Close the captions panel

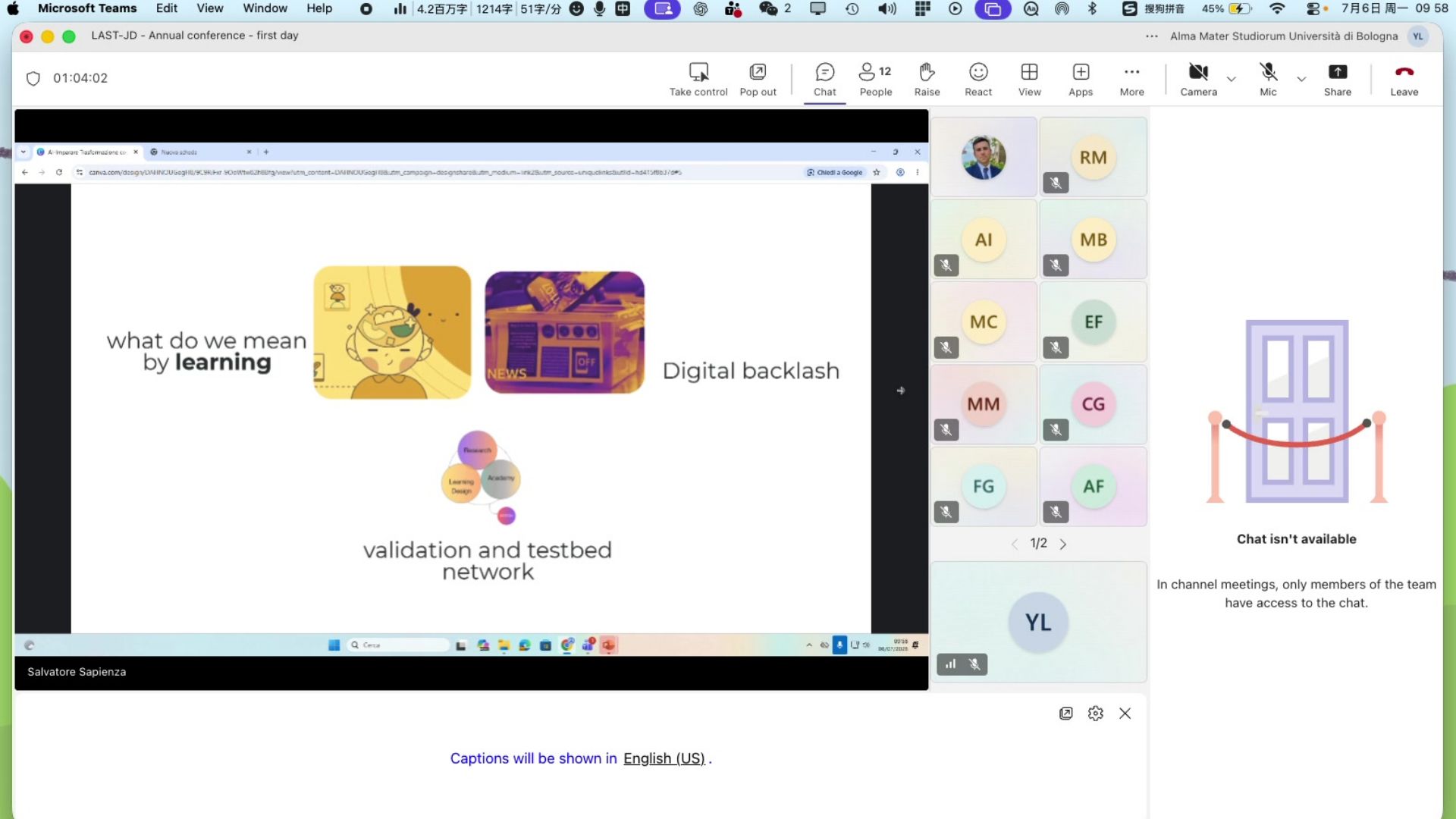(x=1125, y=714)
